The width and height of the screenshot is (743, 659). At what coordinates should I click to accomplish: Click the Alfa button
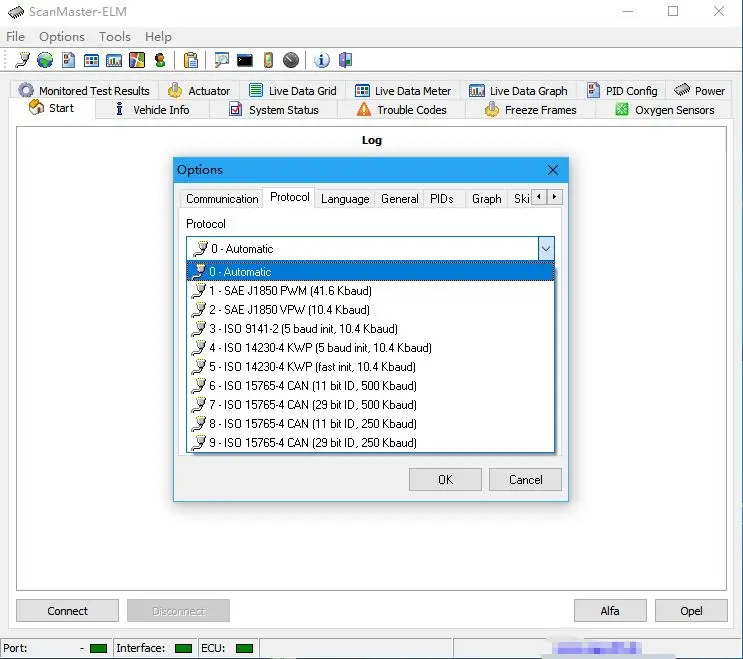coord(610,611)
